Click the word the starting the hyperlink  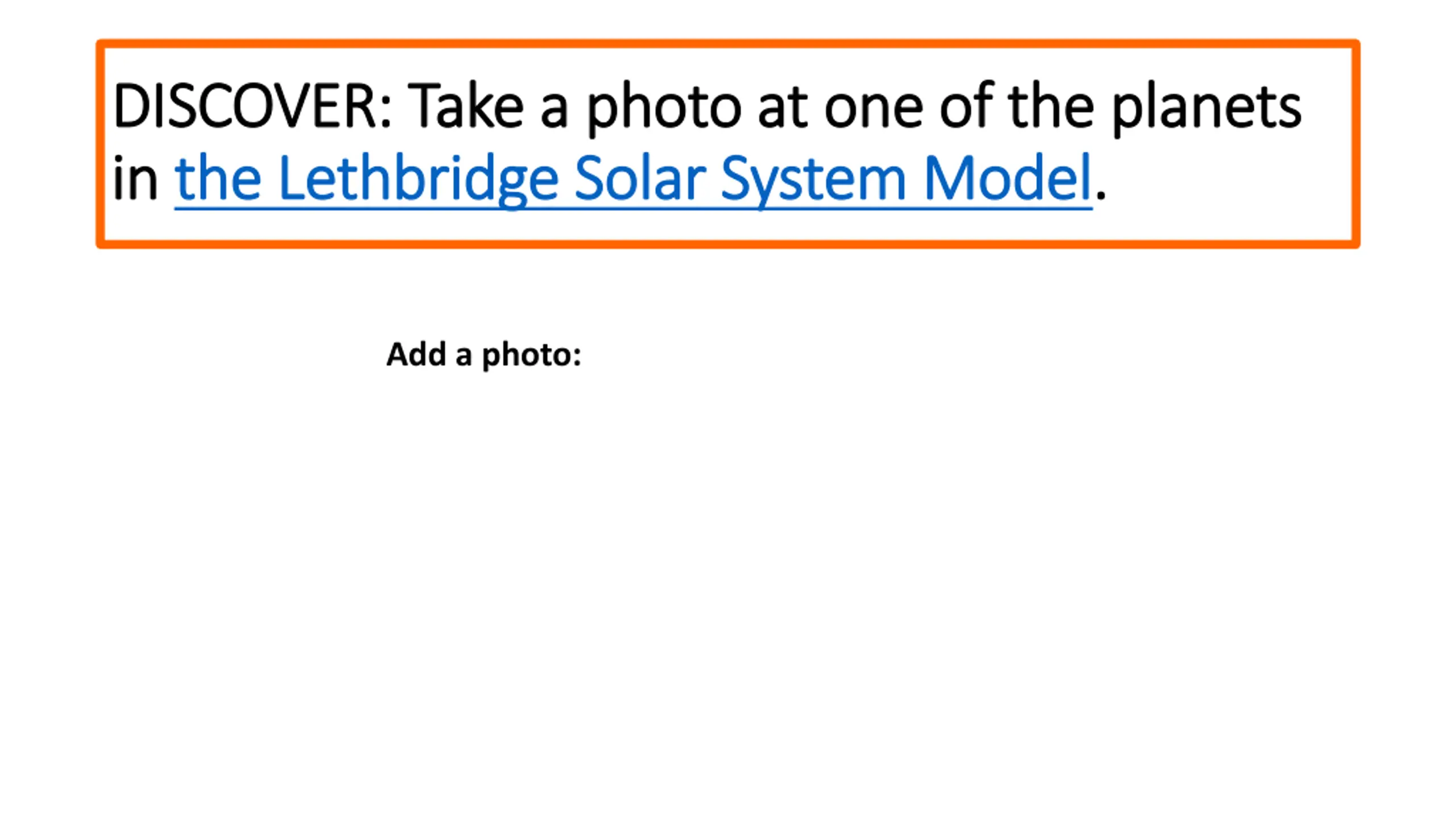tap(218, 179)
